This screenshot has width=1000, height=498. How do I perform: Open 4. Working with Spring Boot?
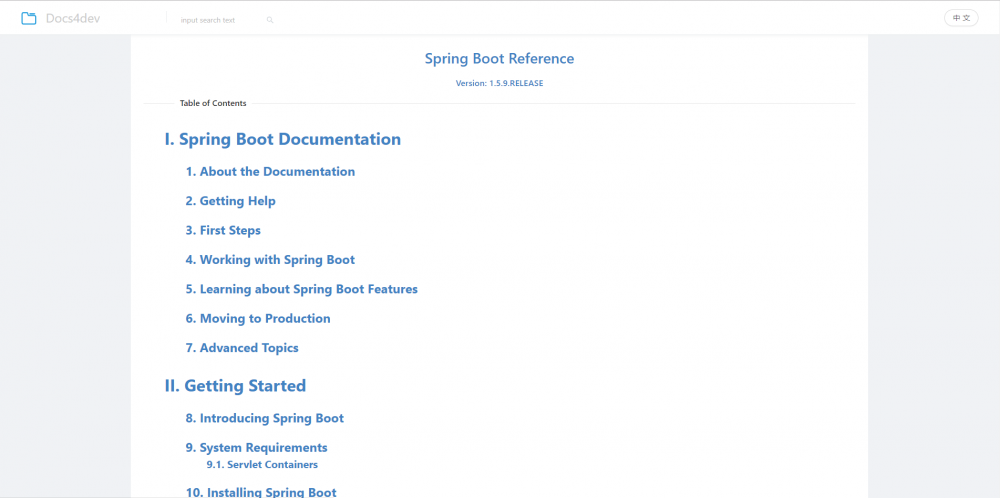[x=270, y=260]
